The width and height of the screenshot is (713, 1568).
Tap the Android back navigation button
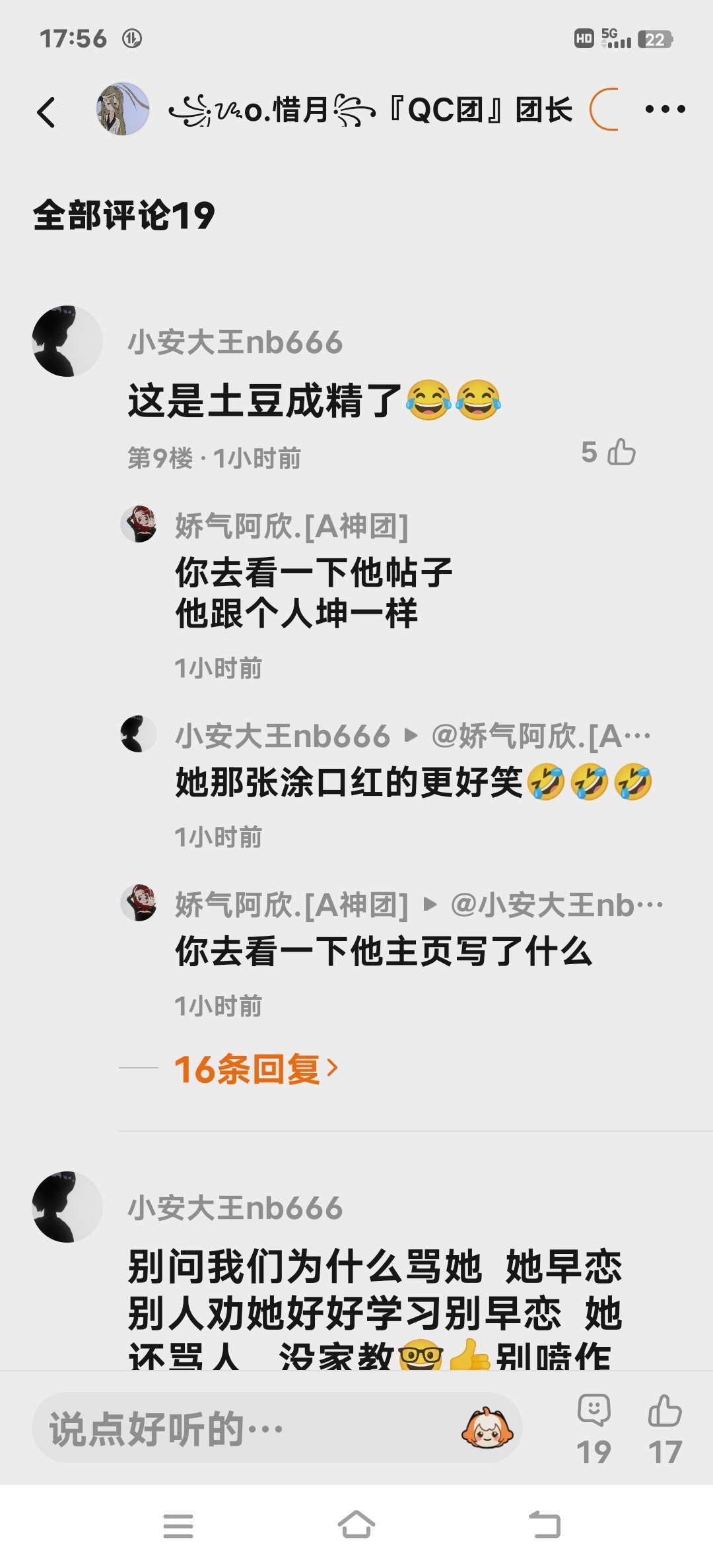pyautogui.click(x=545, y=1525)
